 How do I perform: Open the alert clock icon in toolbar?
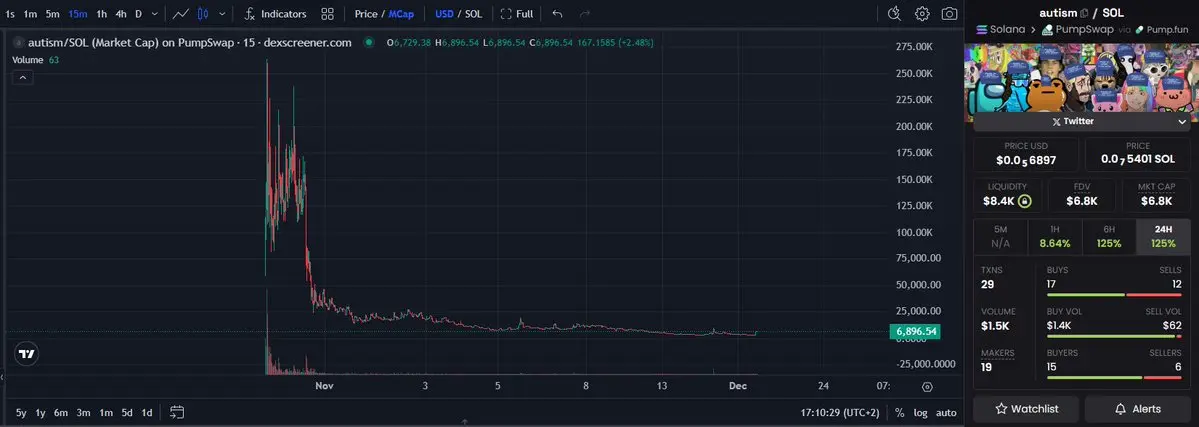895,14
